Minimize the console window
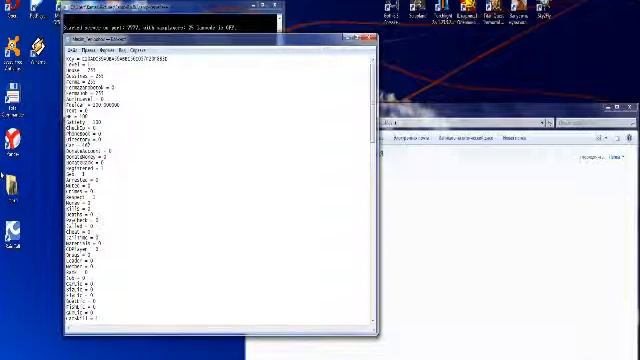Screen dimensions: 640x360 point(254,5)
